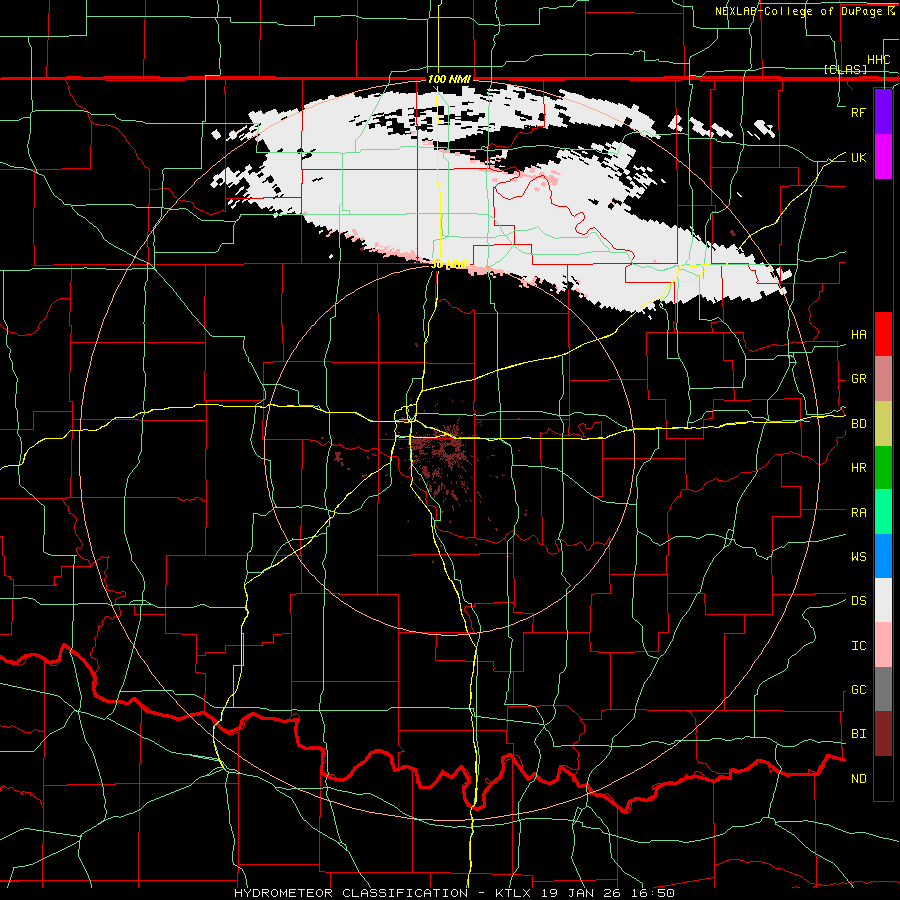Click the WS legend label

(x=858, y=557)
